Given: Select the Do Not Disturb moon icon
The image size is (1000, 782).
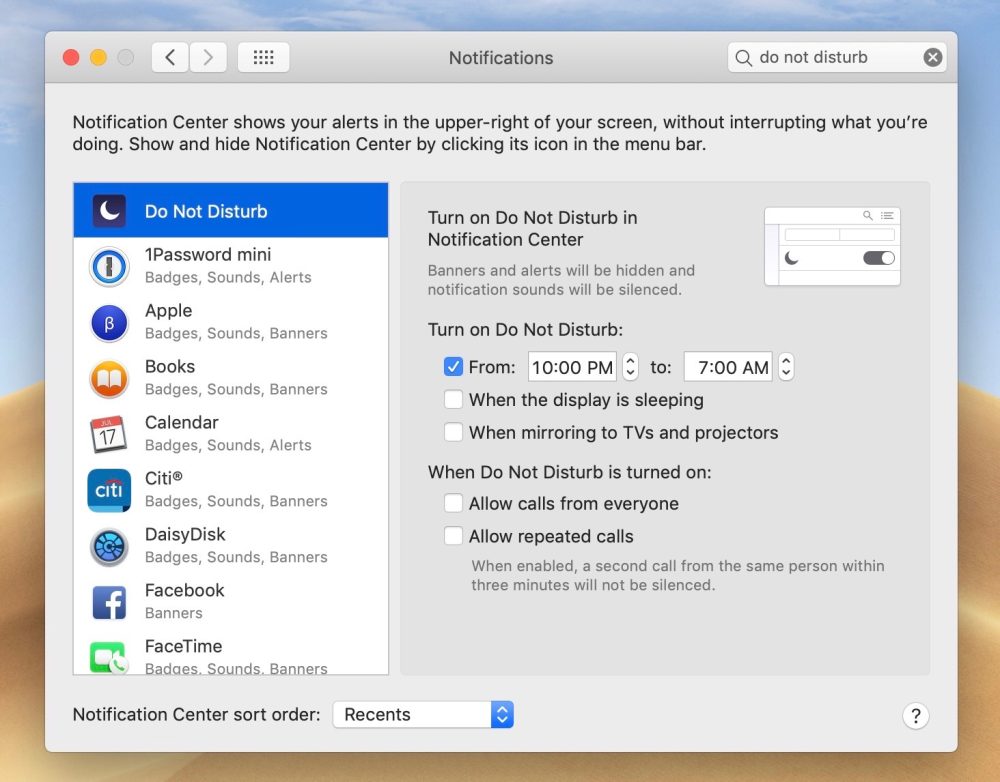Looking at the screenshot, I should 108,210.
